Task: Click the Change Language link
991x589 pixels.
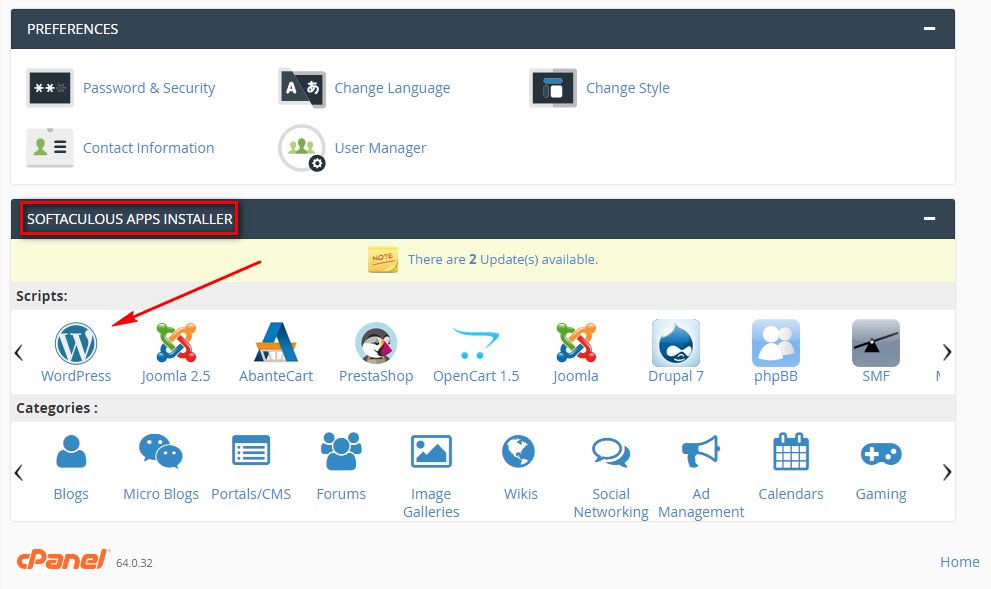Action: coord(392,88)
